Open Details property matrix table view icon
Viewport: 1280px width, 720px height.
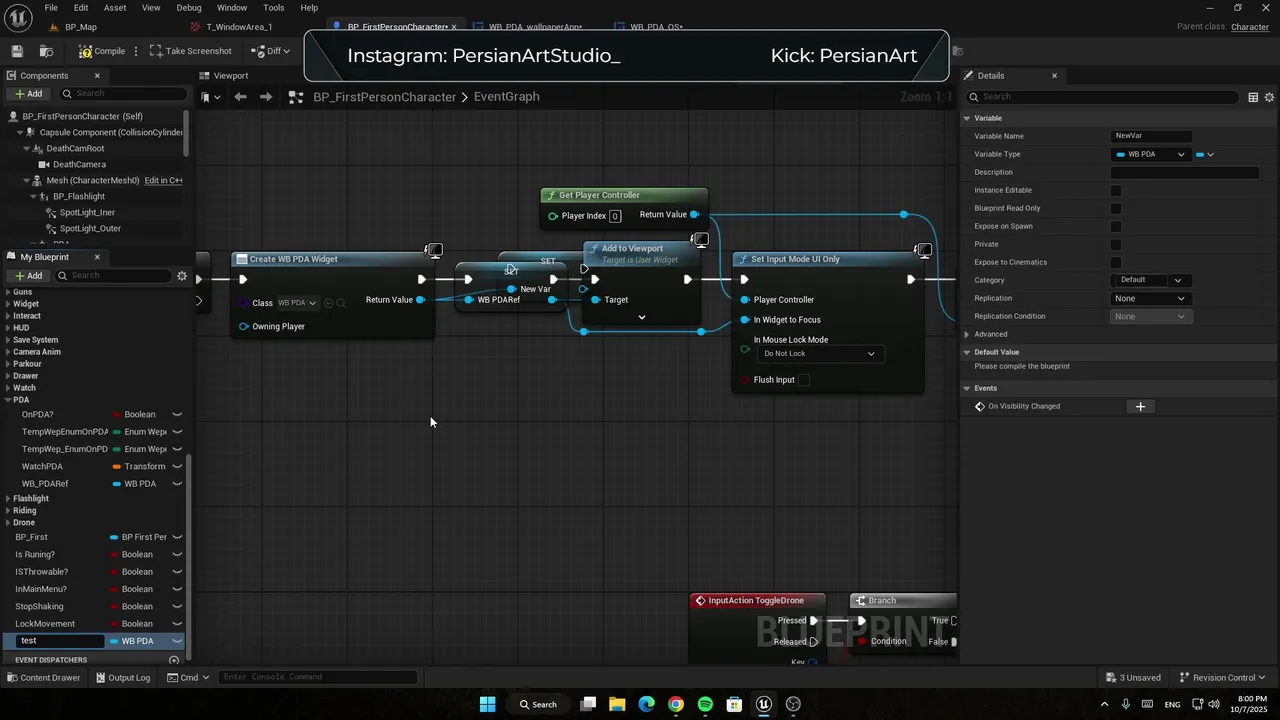1253,97
